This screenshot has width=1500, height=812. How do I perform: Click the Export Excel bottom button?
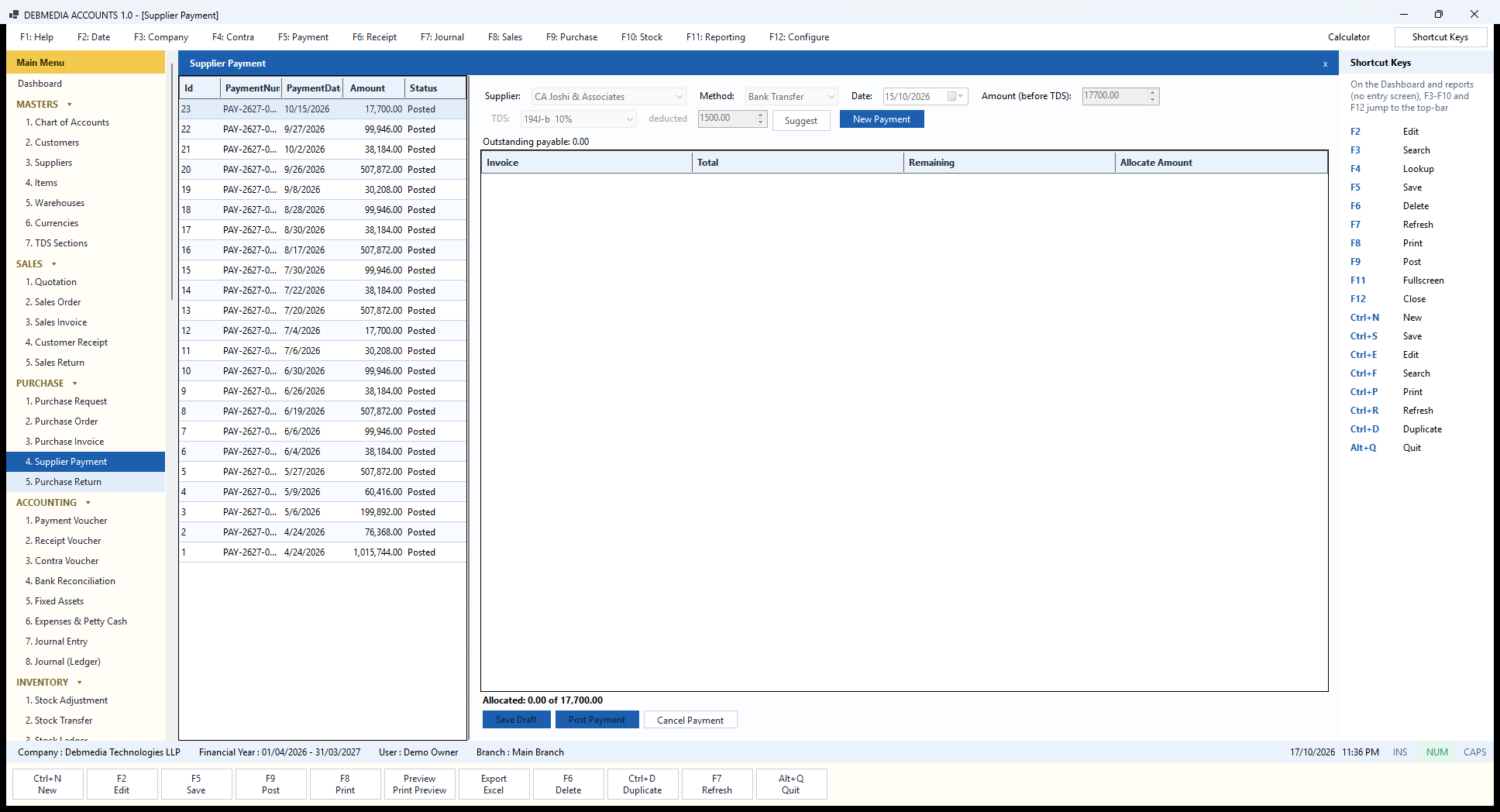(494, 784)
